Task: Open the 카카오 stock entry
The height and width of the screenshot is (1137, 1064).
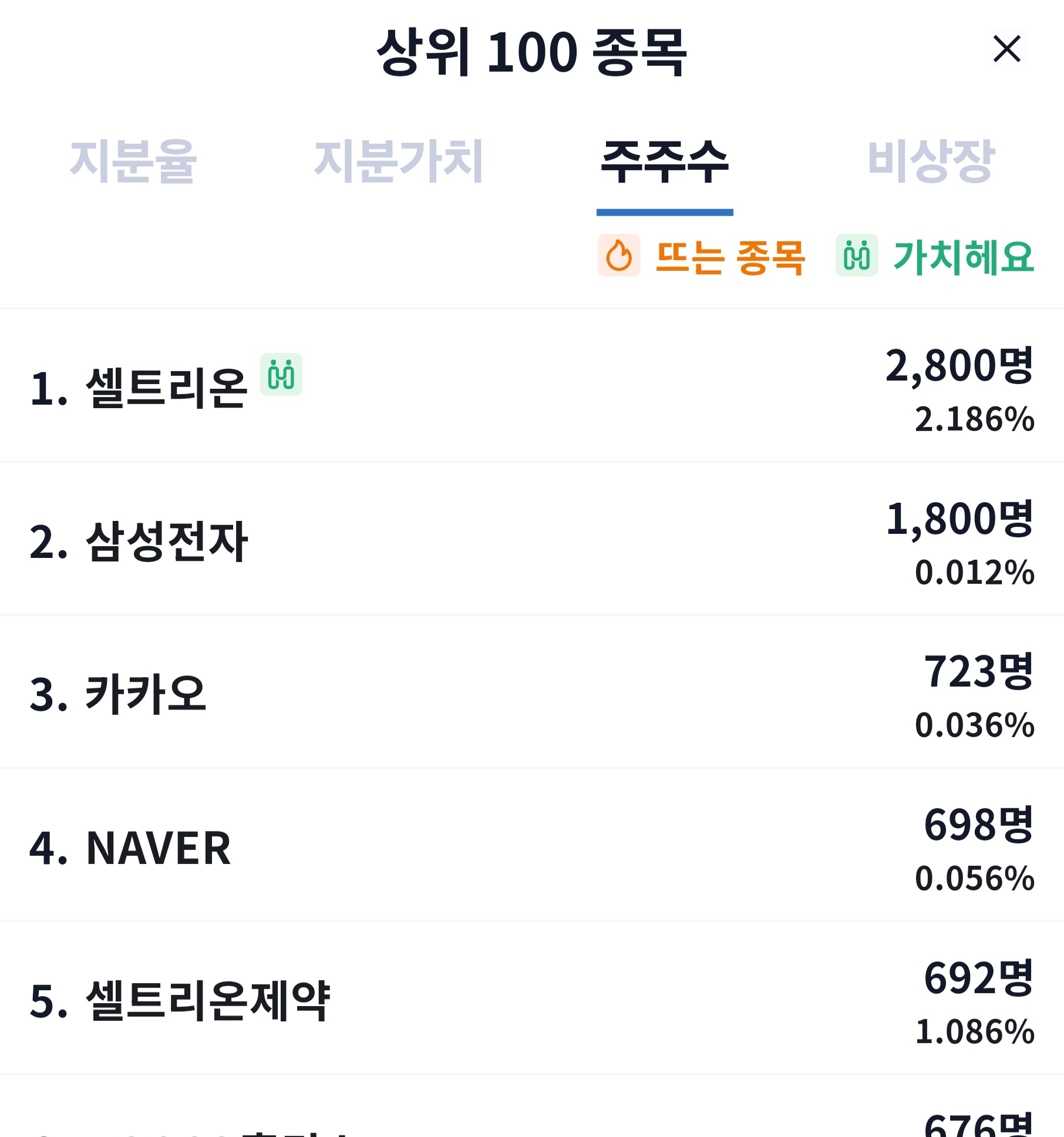Action: click(532, 692)
